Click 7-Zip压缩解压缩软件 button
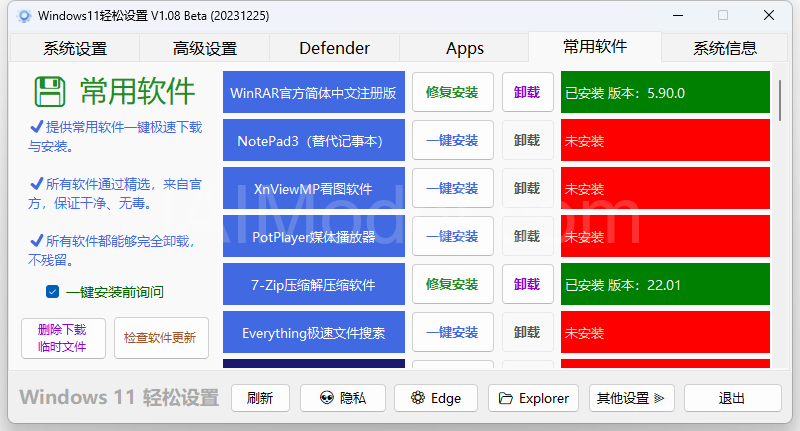800x431 pixels. tap(314, 284)
